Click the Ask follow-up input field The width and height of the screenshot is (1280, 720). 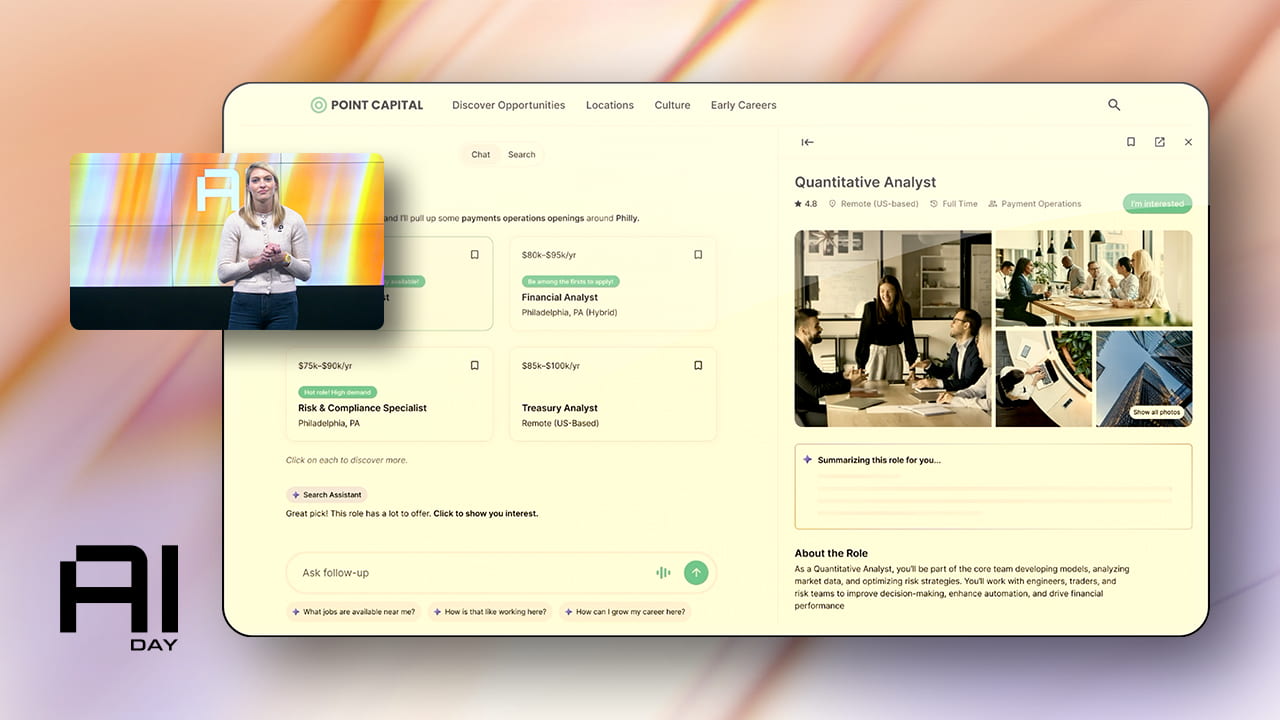450,572
